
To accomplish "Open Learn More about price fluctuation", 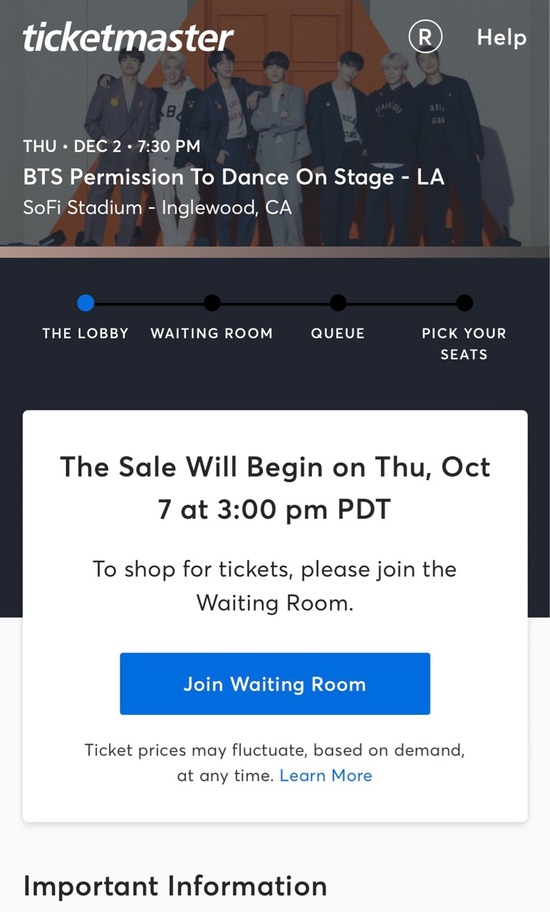I will pos(326,775).
